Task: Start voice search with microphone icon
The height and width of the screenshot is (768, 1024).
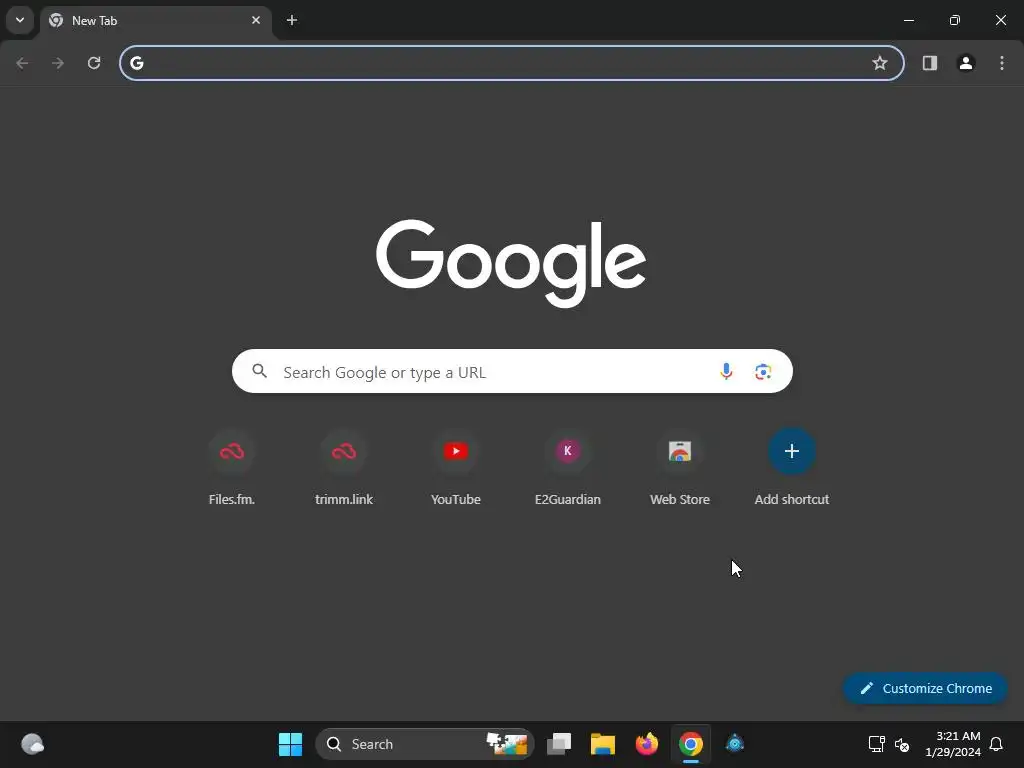Action: 726,371
